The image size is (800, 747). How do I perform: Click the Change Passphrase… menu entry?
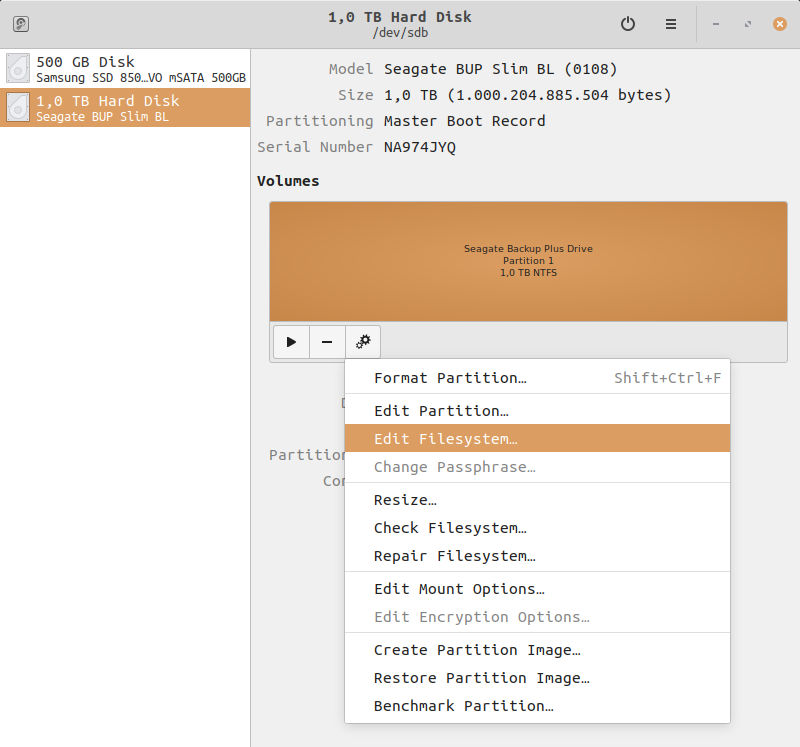click(x=537, y=467)
